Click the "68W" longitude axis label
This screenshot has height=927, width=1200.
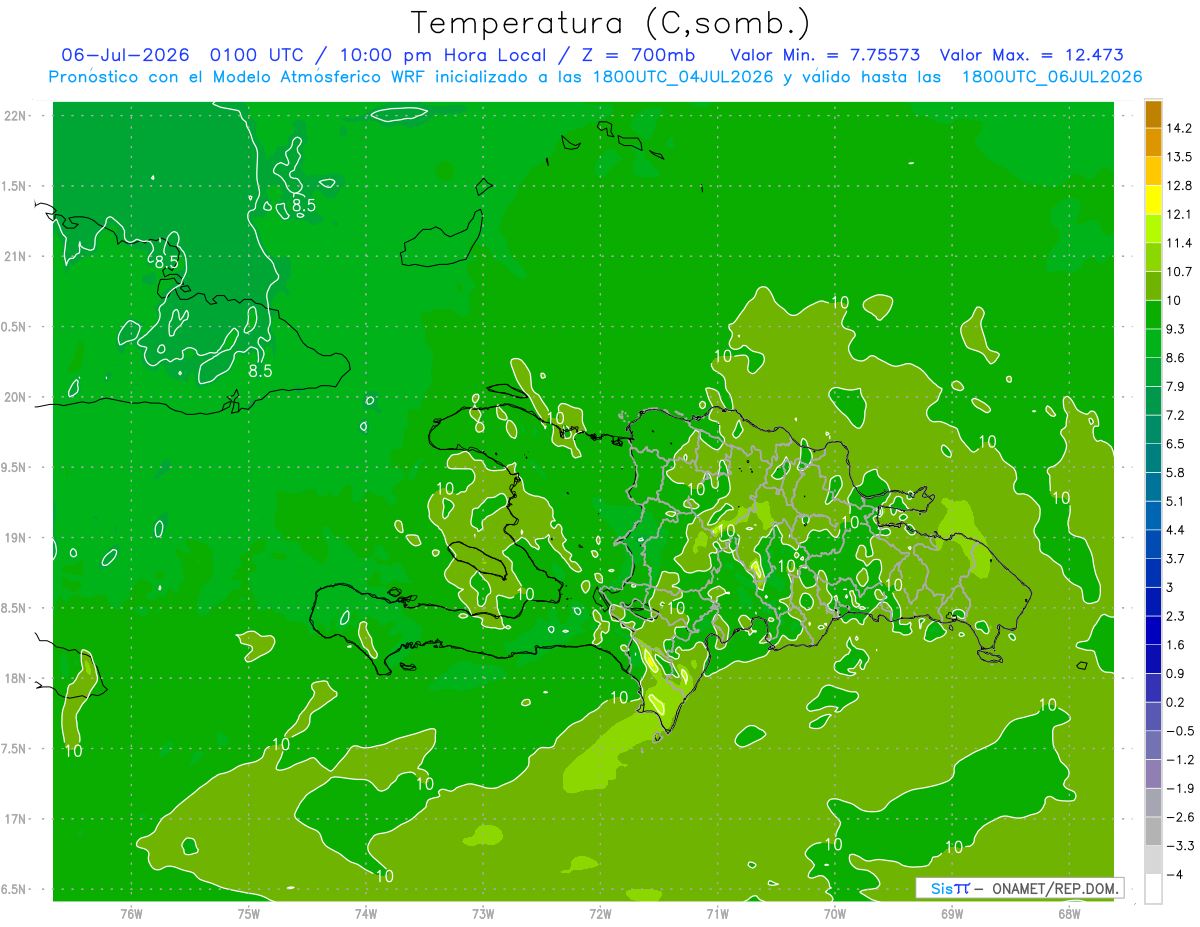(1069, 913)
